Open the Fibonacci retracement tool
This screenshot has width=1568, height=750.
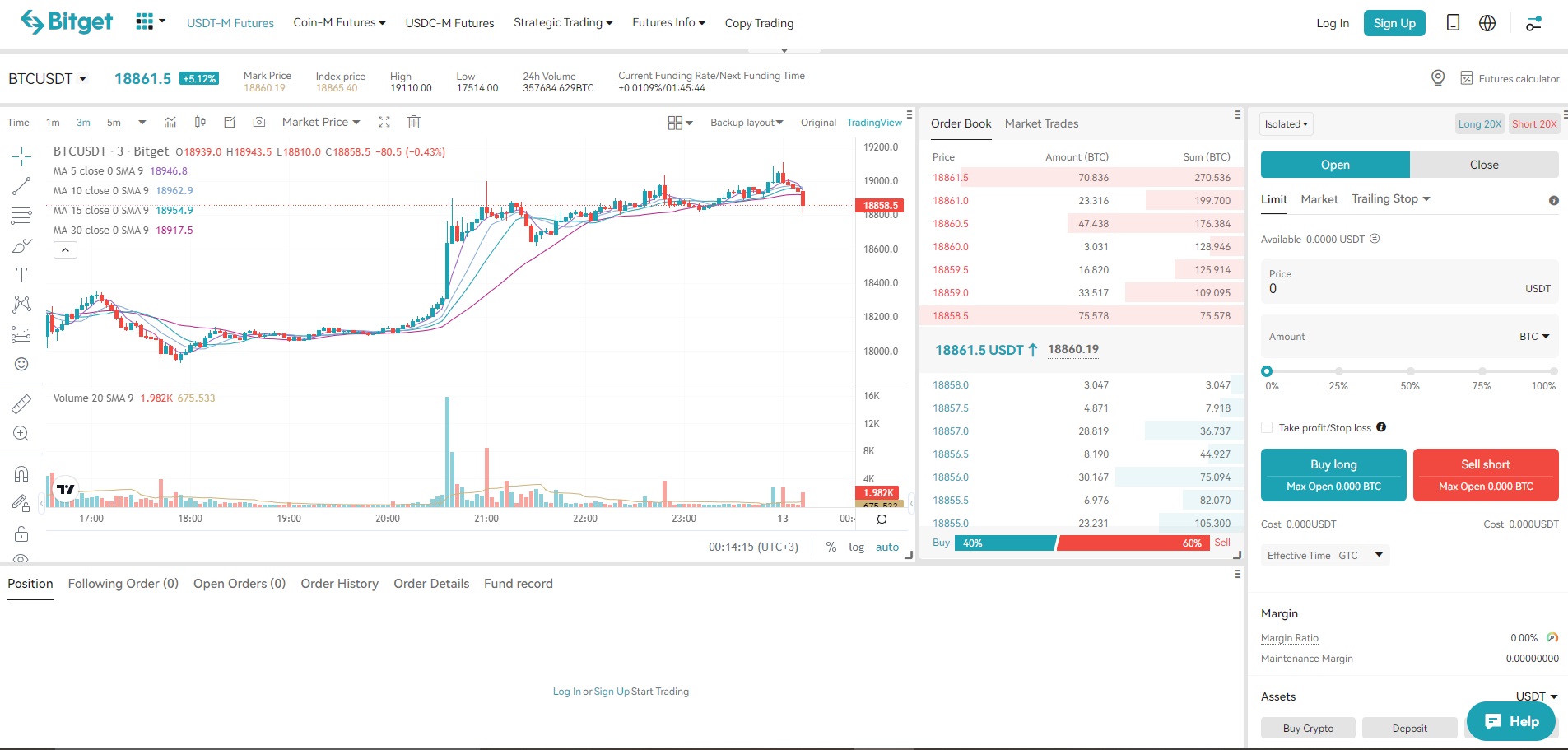pos(22,216)
